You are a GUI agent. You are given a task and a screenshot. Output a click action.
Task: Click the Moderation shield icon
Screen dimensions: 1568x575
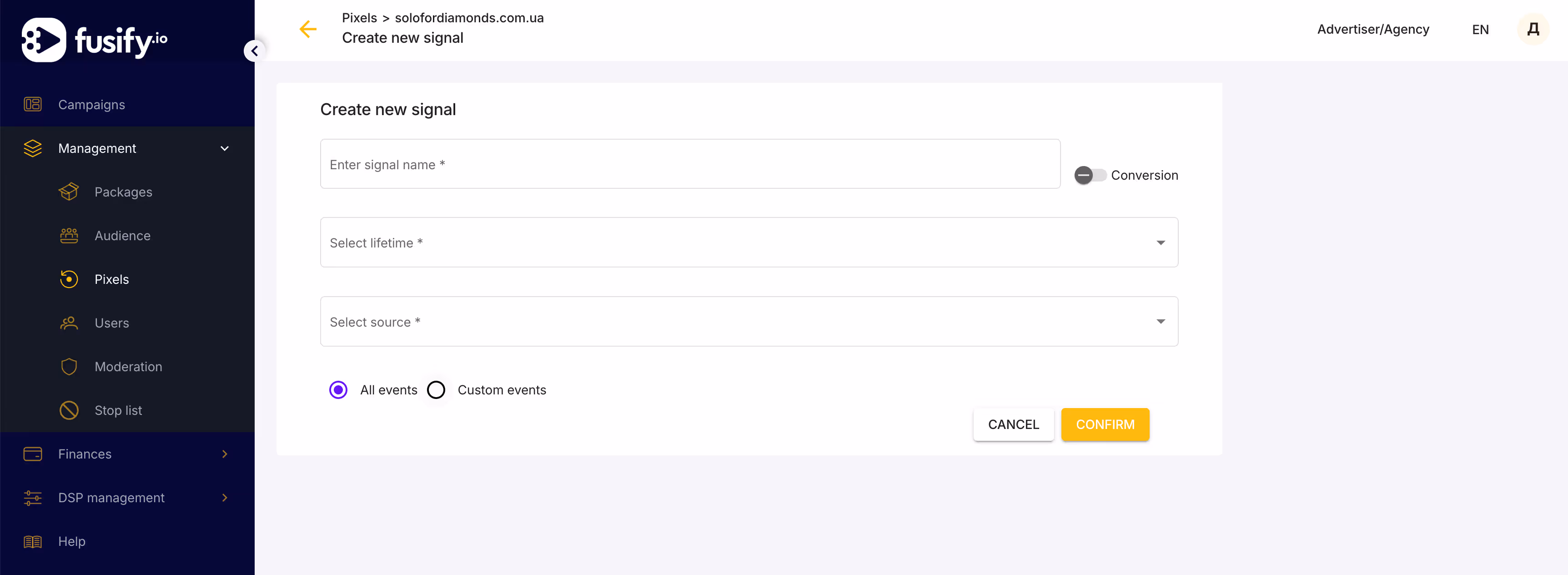[69, 367]
